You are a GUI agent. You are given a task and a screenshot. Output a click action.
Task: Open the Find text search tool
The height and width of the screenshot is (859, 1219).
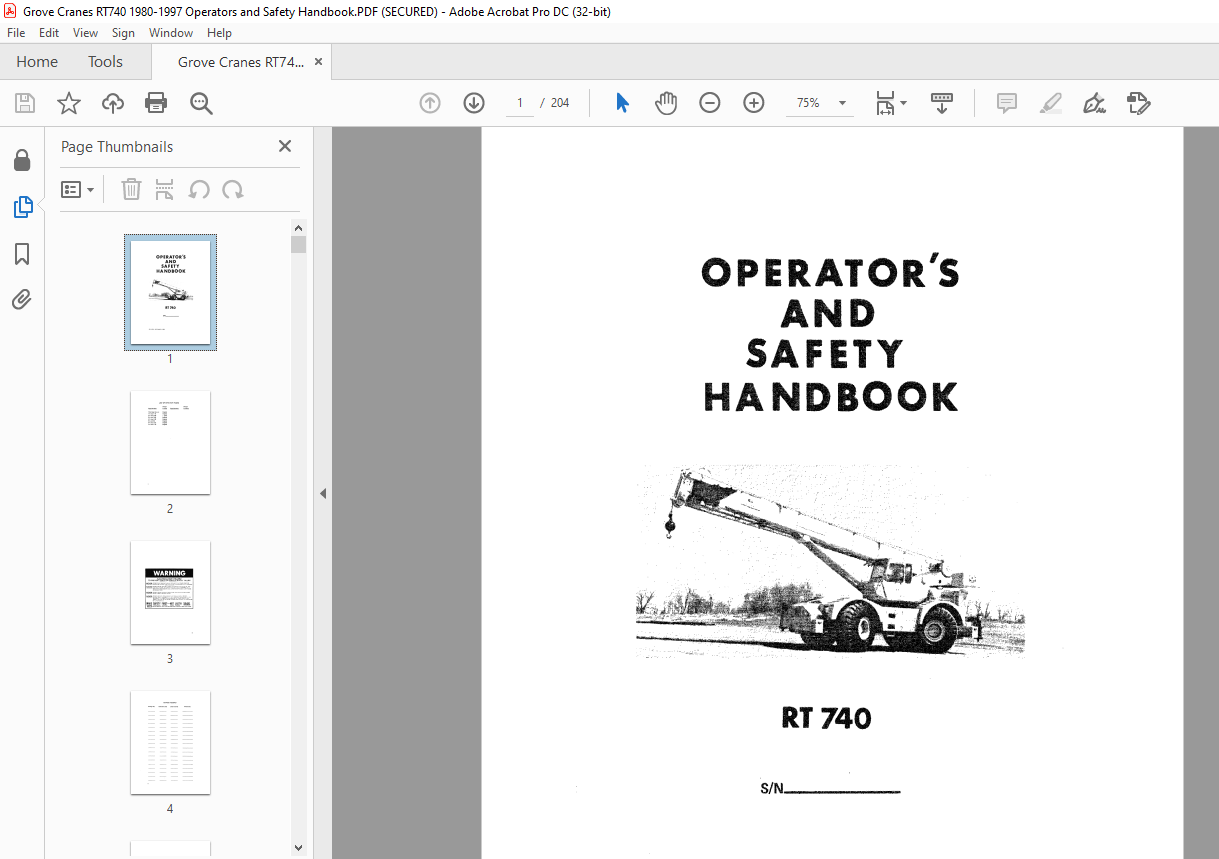pyautogui.click(x=201, y=103)
